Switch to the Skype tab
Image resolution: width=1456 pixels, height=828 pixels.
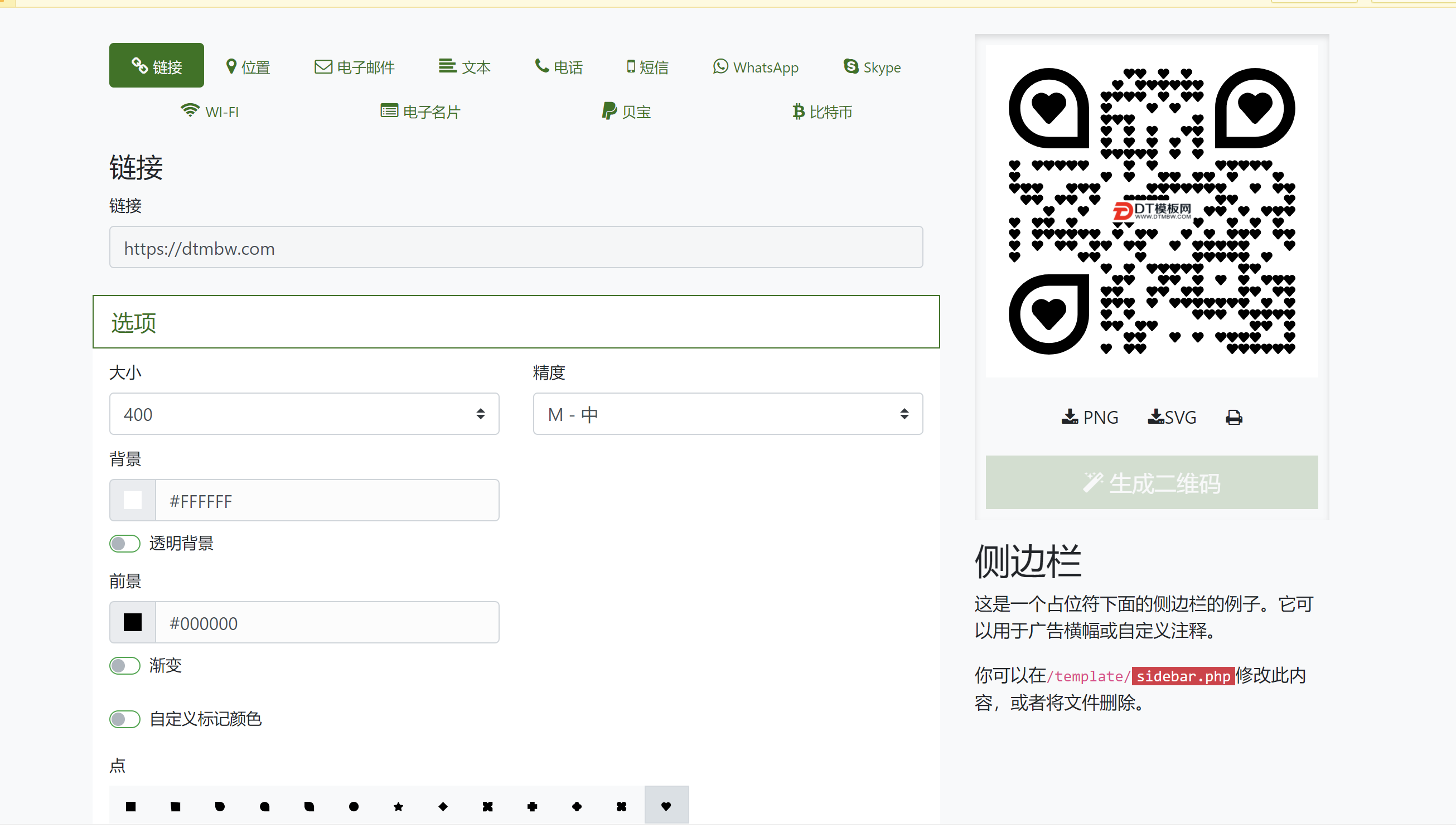pos(873,67)
